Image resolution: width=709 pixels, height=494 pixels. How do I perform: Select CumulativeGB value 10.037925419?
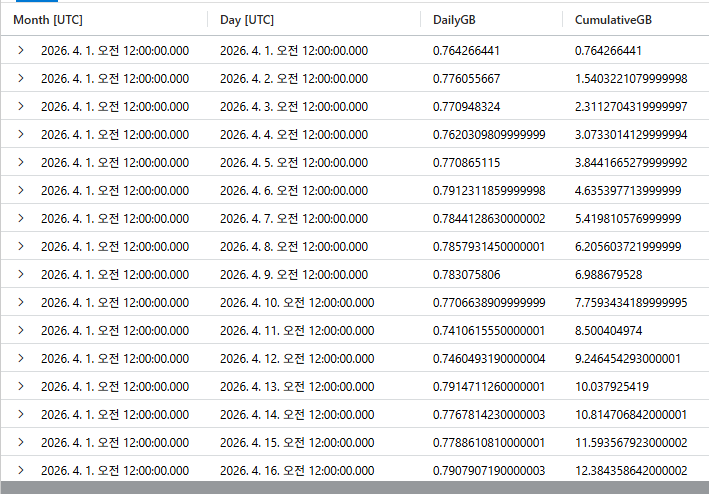click(x=611, y=387)
